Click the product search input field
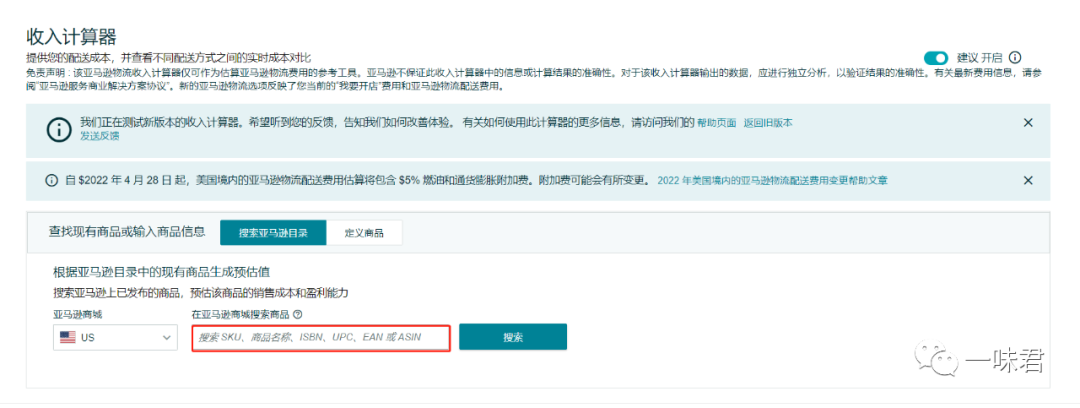Image resolution: width=1080 pixels, height=408 pixels. pos(321,338)
